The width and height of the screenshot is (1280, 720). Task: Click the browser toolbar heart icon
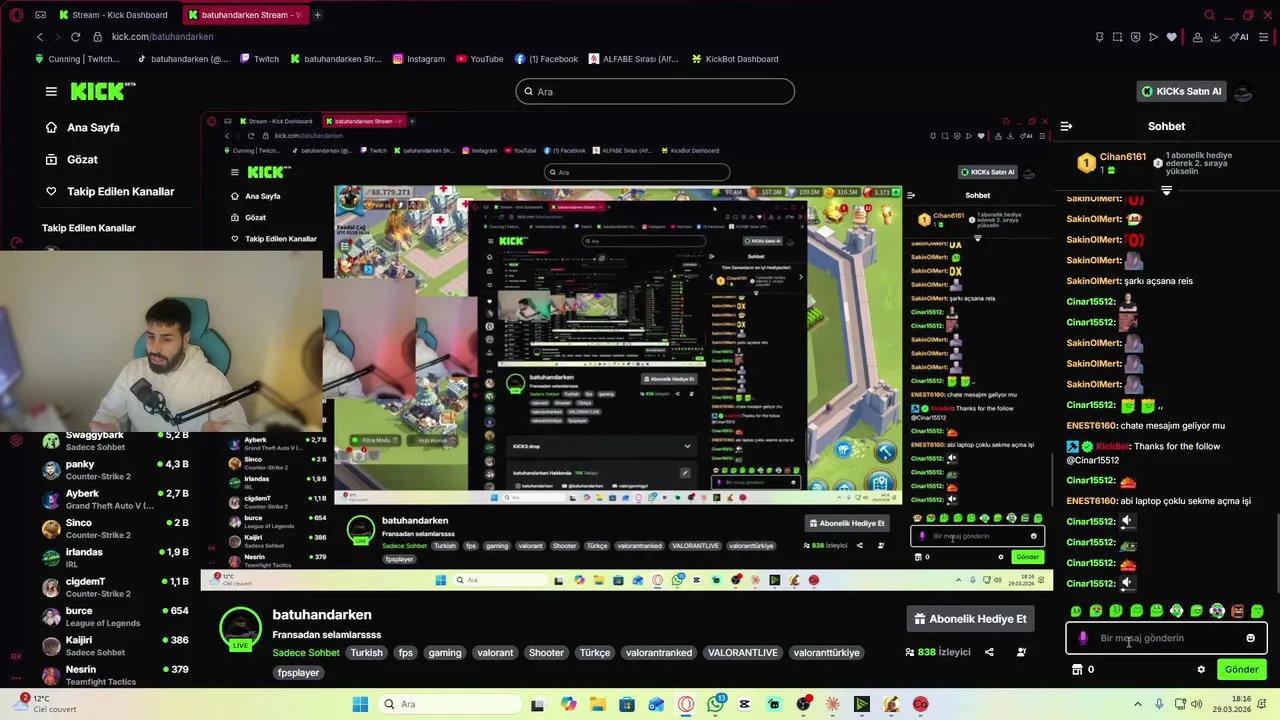pos(1172,37)
